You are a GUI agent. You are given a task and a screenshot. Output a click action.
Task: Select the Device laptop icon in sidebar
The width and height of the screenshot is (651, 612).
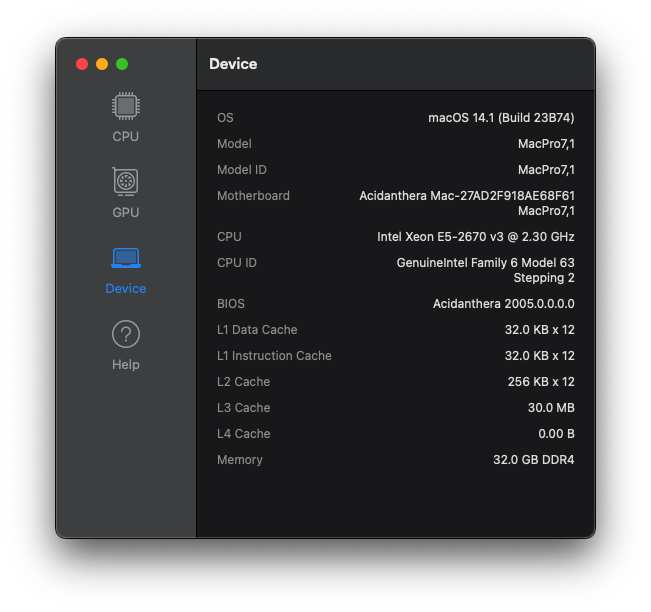pos(126,258)
